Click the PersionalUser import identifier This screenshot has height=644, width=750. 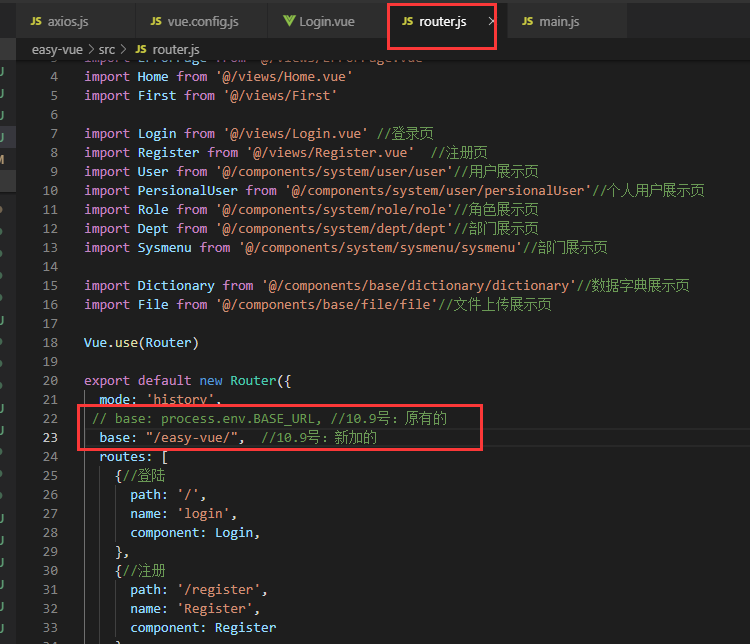point(188,191)
